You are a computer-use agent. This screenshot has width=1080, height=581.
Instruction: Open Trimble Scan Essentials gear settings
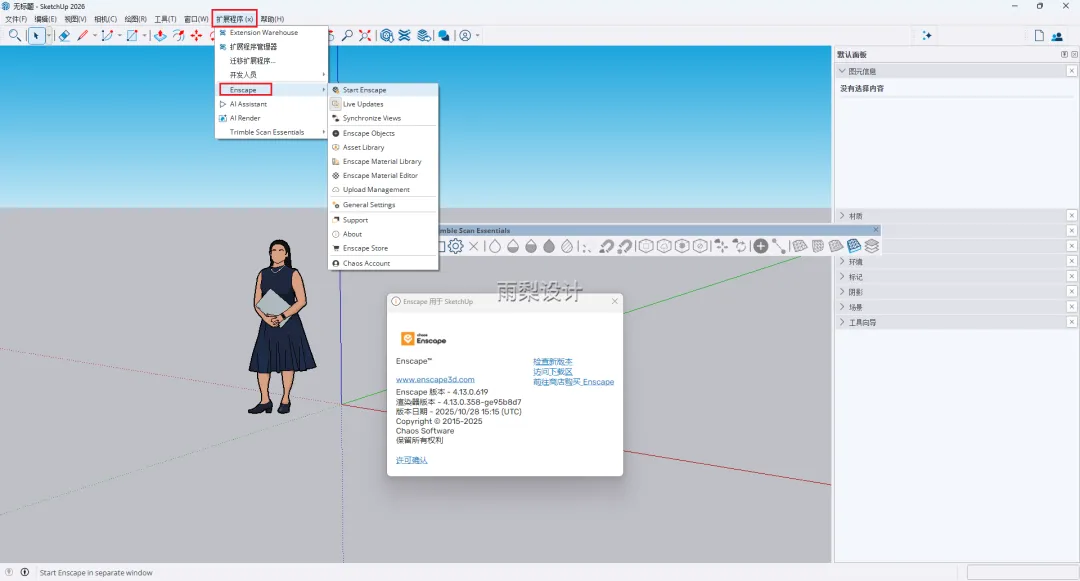tap(456, 246)
